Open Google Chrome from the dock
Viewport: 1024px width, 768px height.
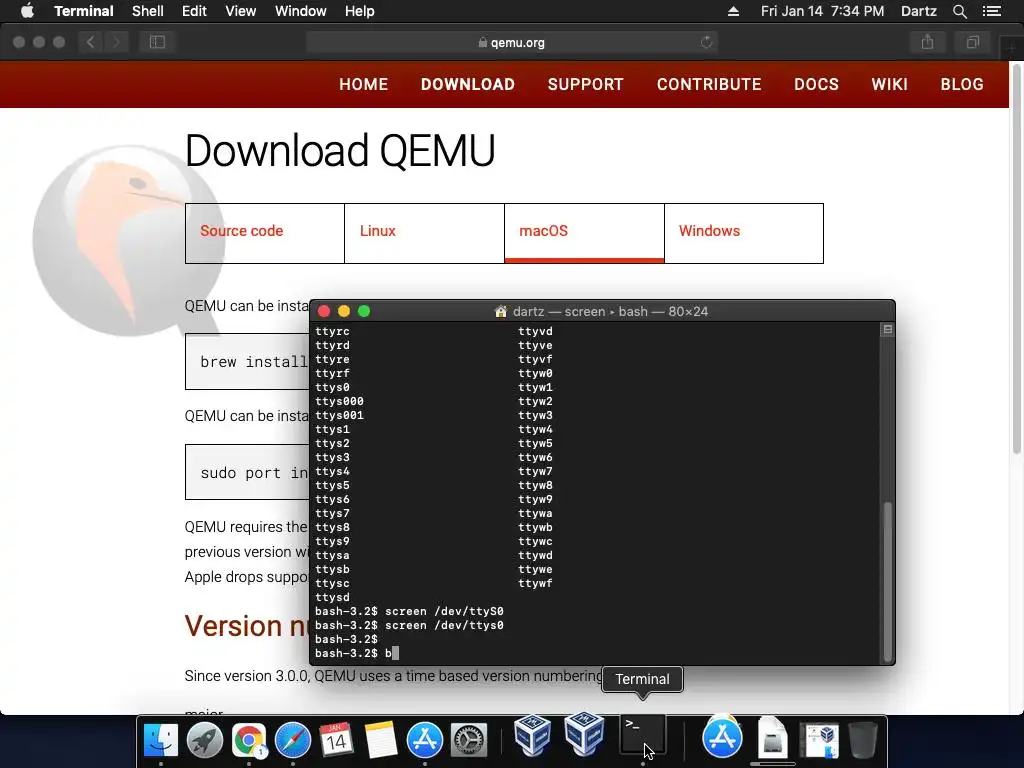(x=249, y=741)
